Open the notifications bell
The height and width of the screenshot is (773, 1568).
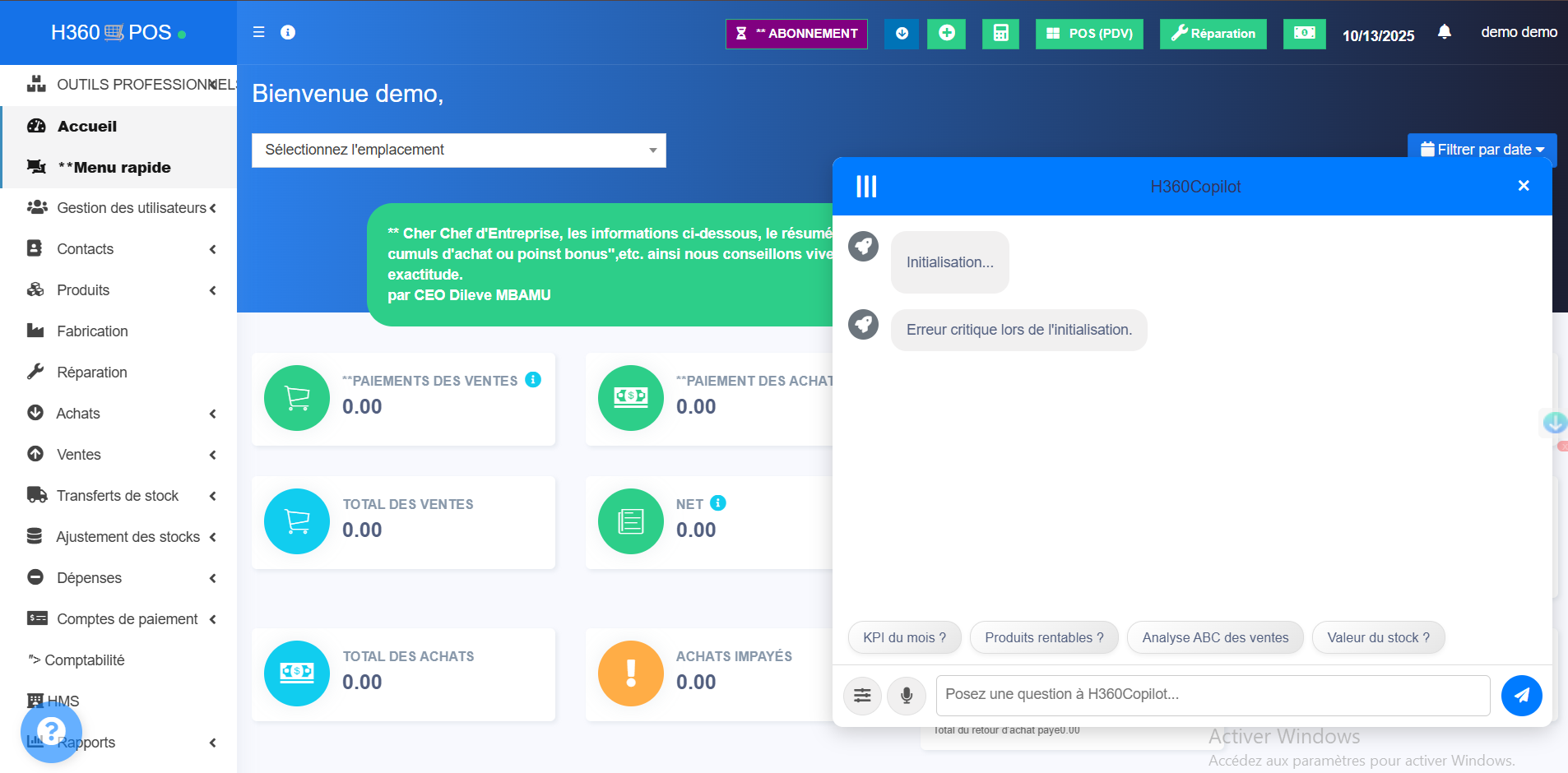[1444, 32]
